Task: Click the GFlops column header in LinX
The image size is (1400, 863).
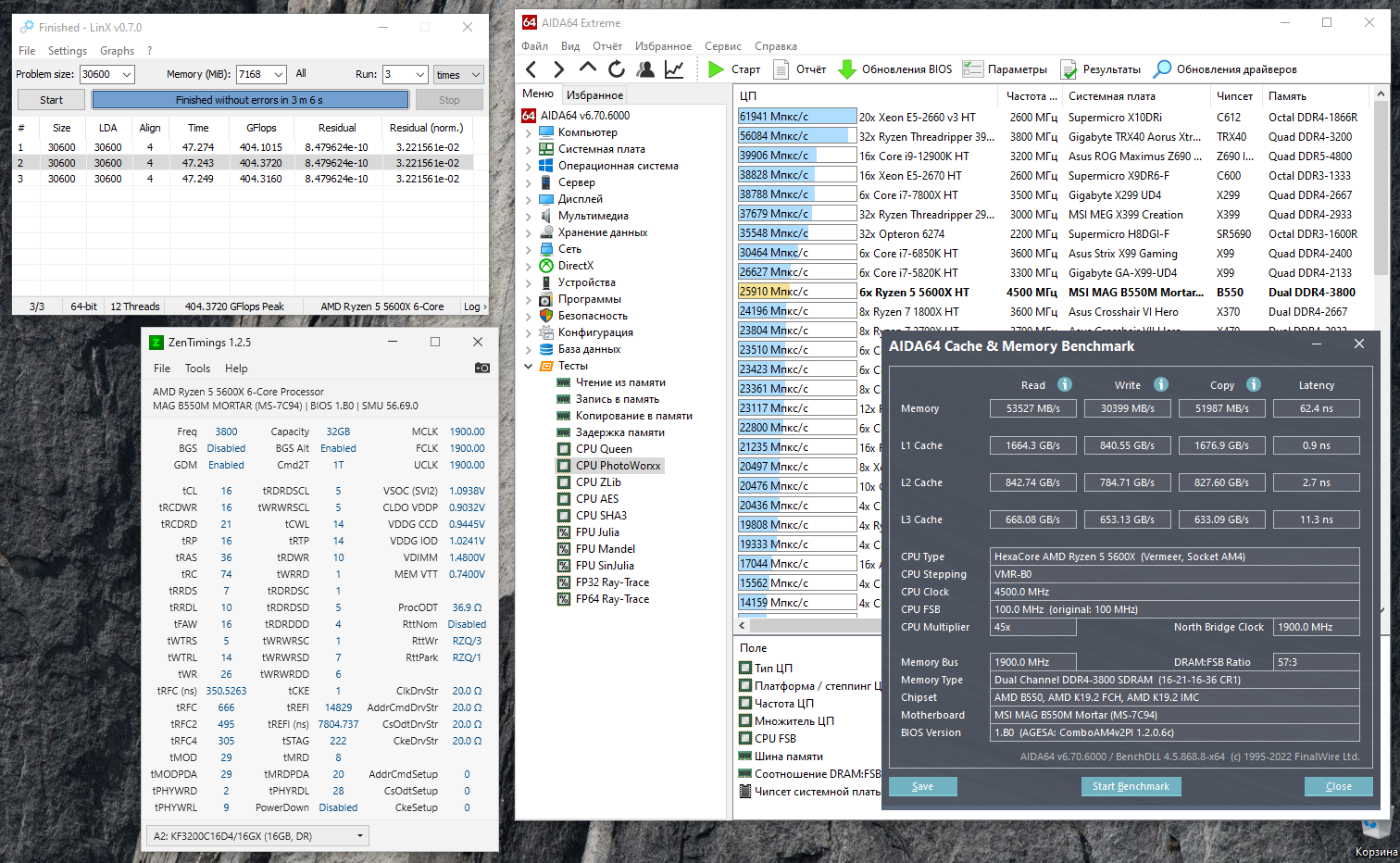Action: 261,128
